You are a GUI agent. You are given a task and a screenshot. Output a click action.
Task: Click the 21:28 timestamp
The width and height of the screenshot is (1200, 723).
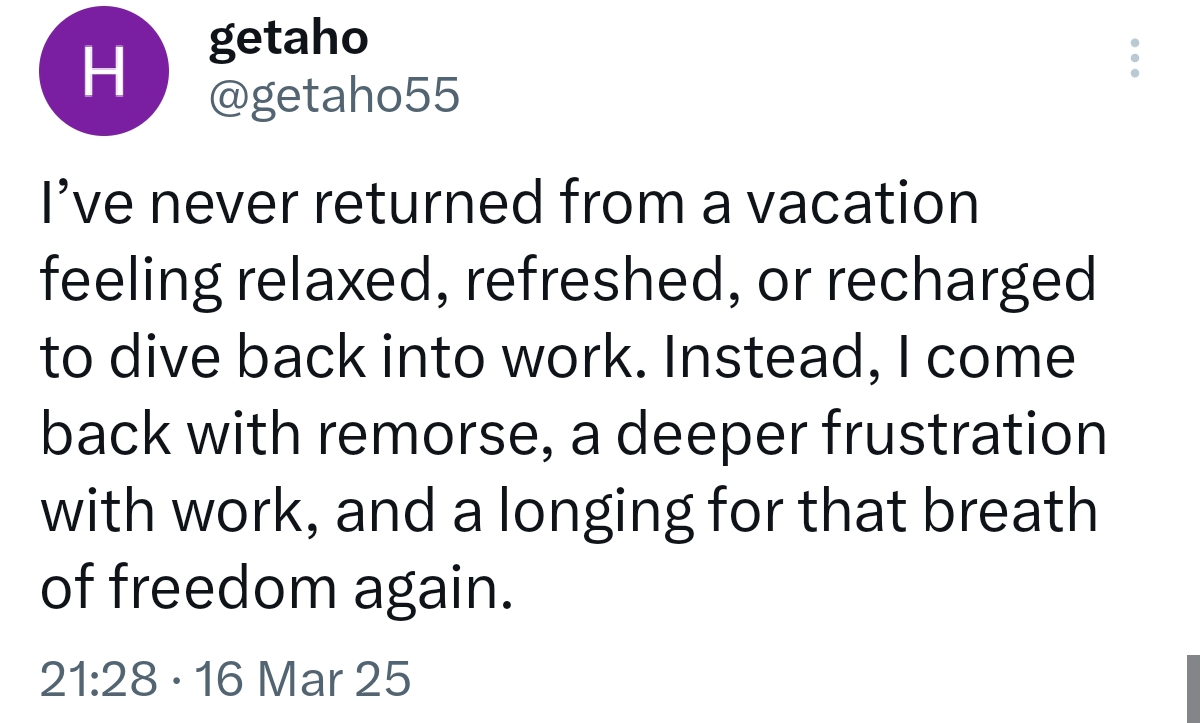coord(99,680)
